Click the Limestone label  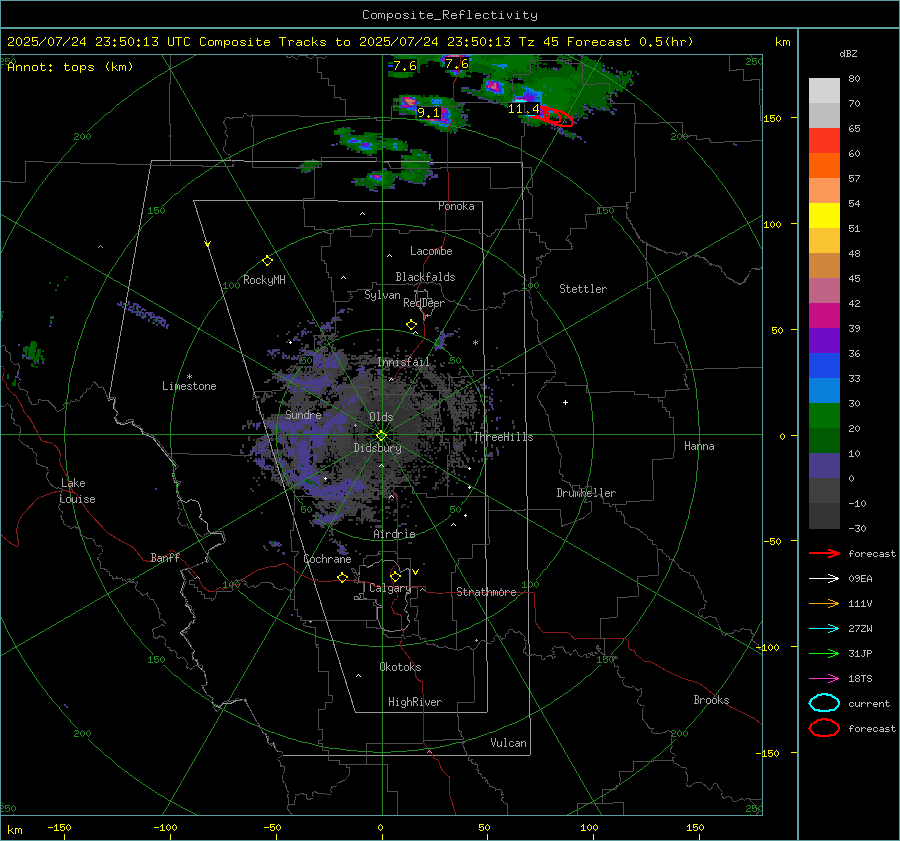click(x=189, y=386)
